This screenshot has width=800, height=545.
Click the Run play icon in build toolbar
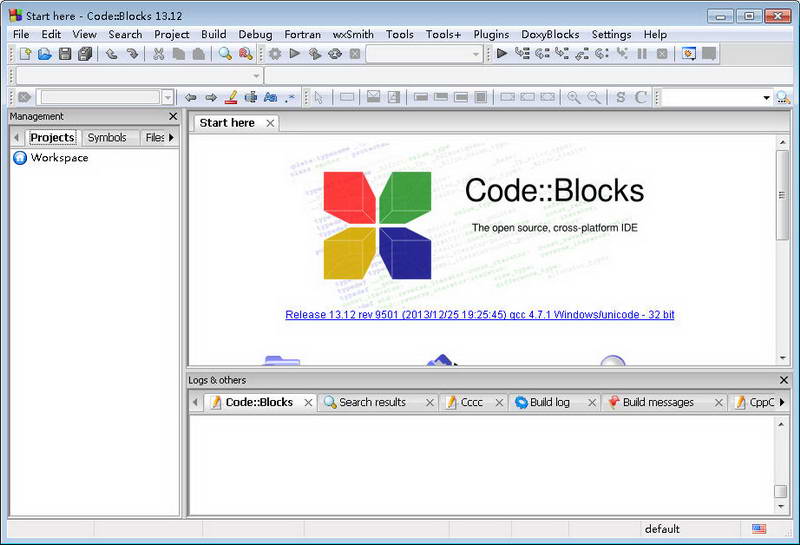(x=294, y=54)
